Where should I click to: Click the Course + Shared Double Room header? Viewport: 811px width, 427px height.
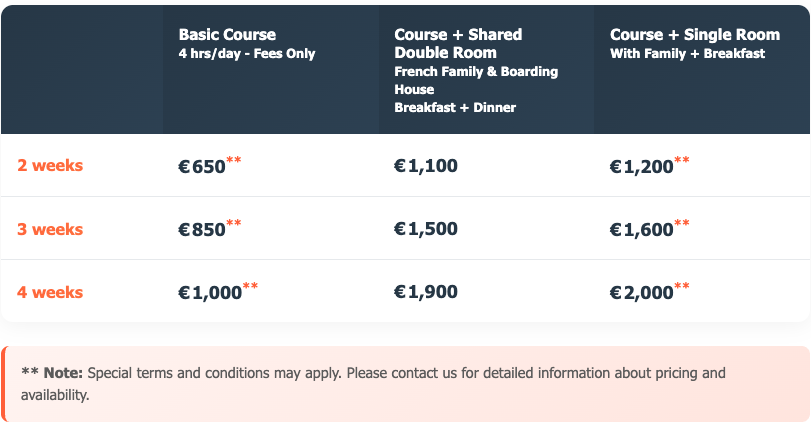click(x=458, y=43)
